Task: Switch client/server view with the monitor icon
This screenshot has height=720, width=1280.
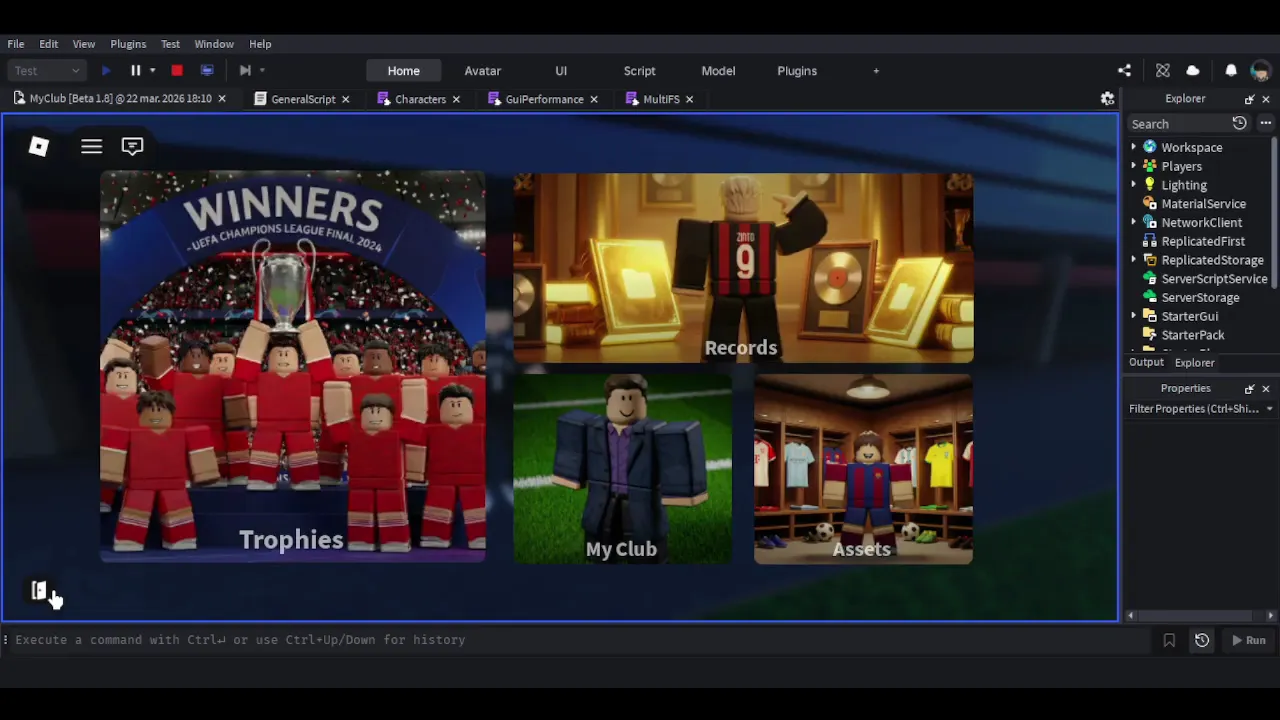Action: 207,71
